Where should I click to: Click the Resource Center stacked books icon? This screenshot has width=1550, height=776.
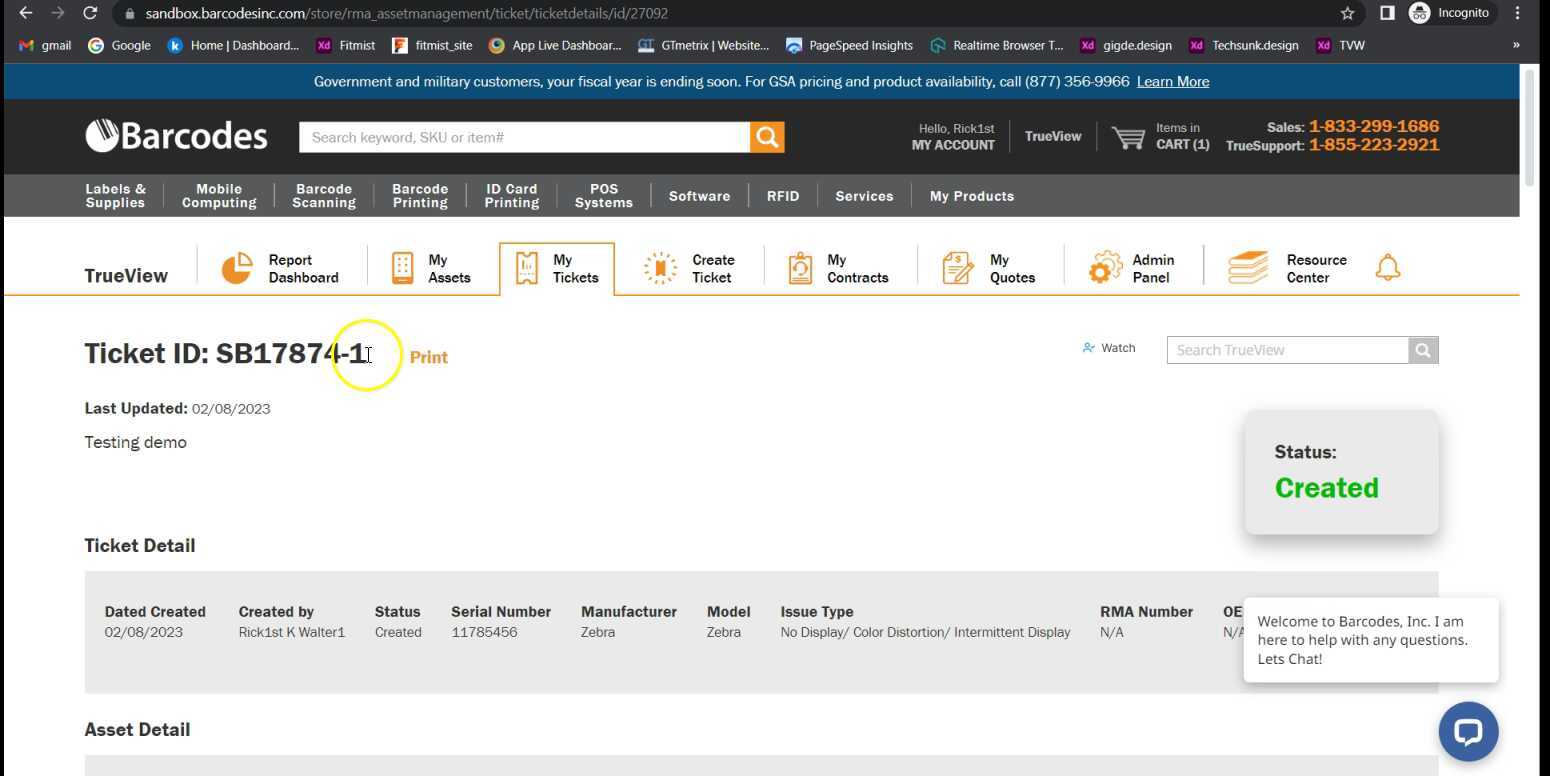(x=1247, y=268)
